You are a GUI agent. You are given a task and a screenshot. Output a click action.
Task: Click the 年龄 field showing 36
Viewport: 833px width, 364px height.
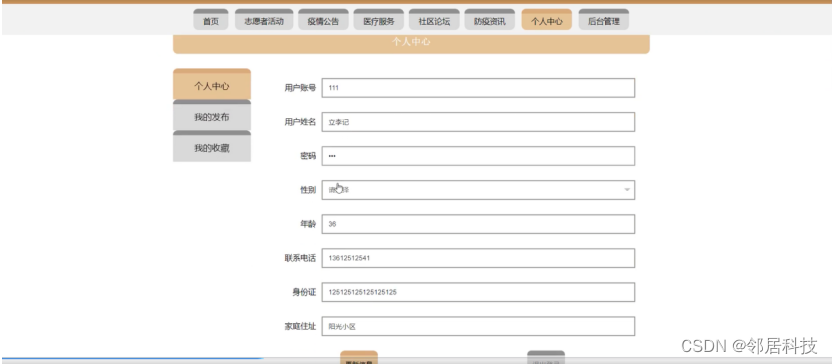[478, 224]
